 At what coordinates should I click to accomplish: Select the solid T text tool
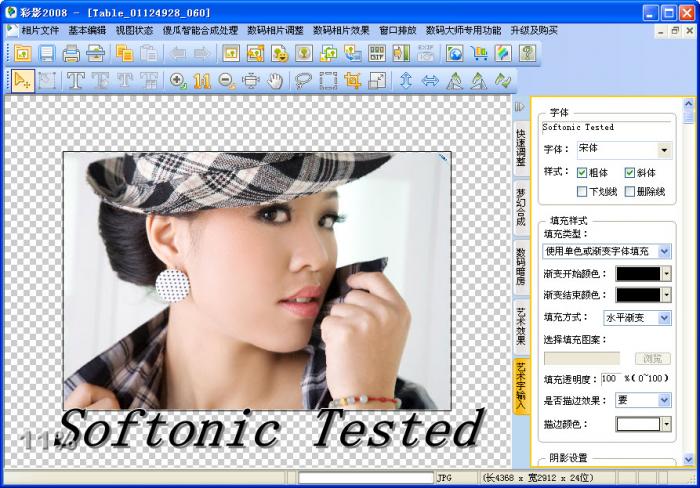pos(76,81)
